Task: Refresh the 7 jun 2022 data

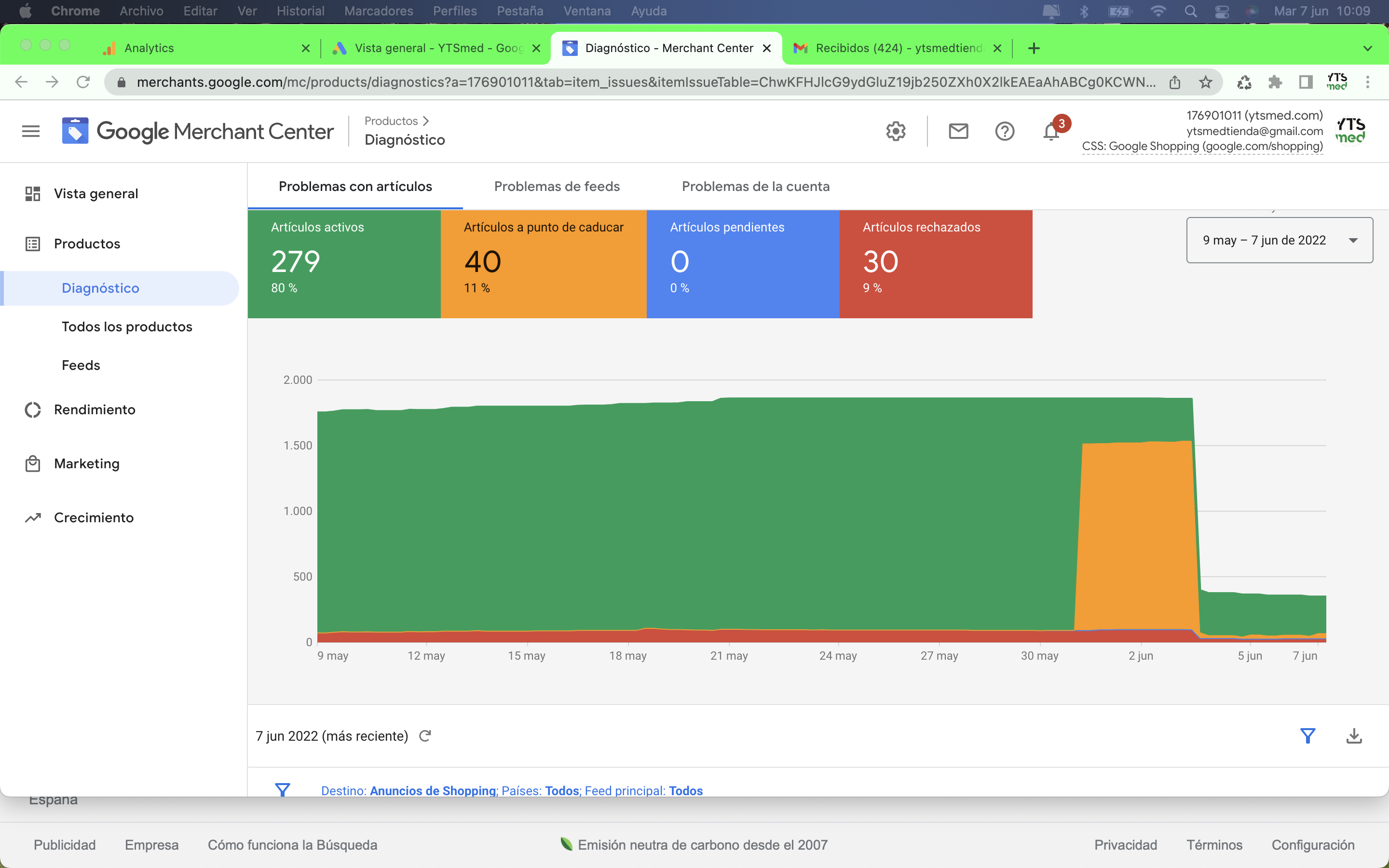Action: click(425, 735)
